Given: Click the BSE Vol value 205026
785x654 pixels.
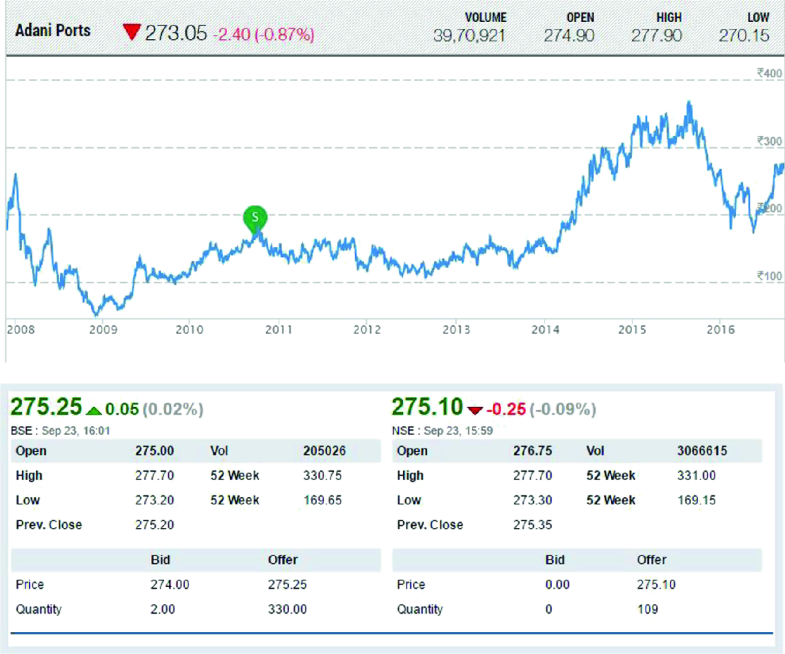Looking at the screenshot, I should coord(324,451).
